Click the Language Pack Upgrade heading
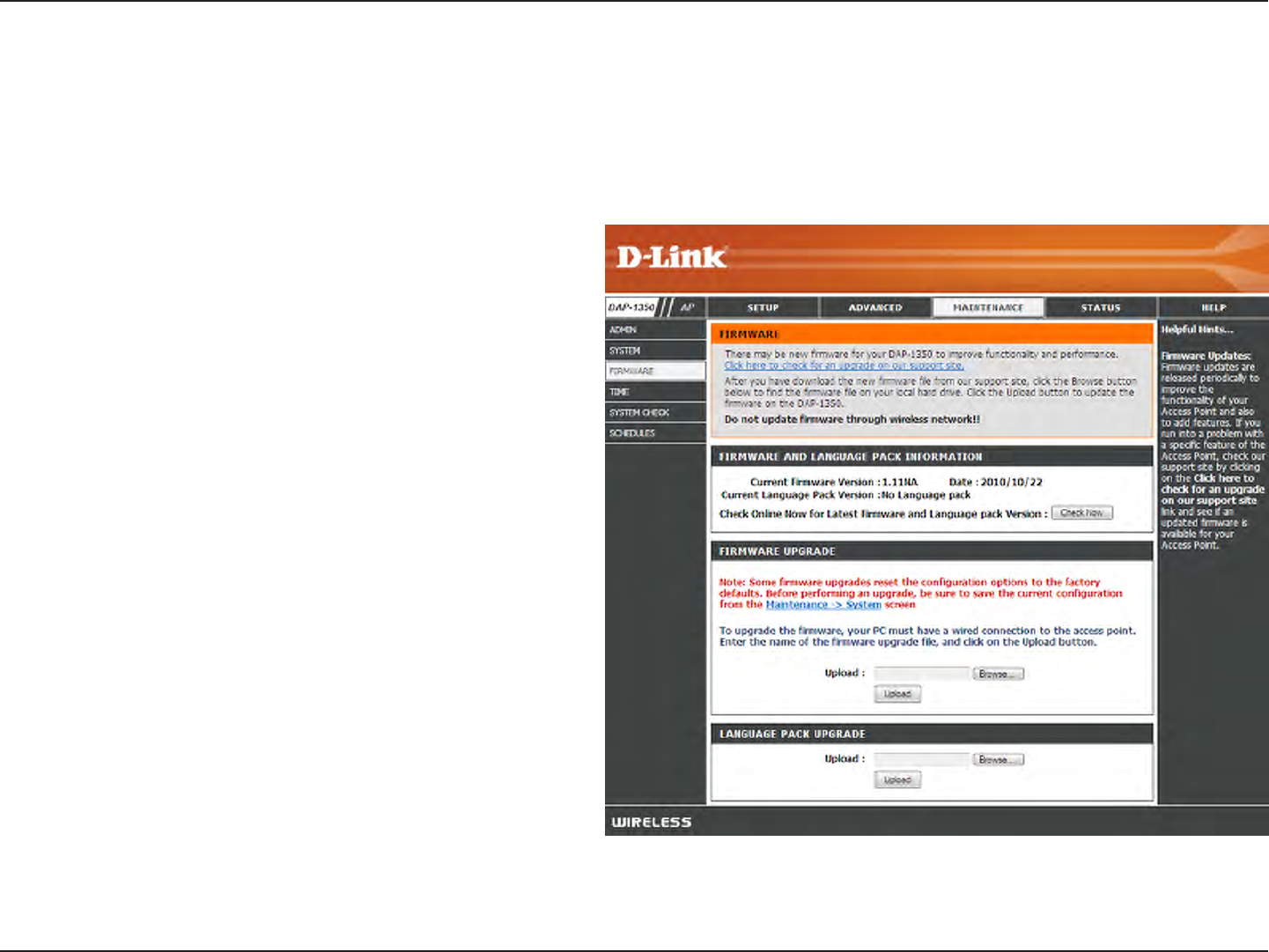Viewport: 1269px width, 952px height. tap(793, 734)
